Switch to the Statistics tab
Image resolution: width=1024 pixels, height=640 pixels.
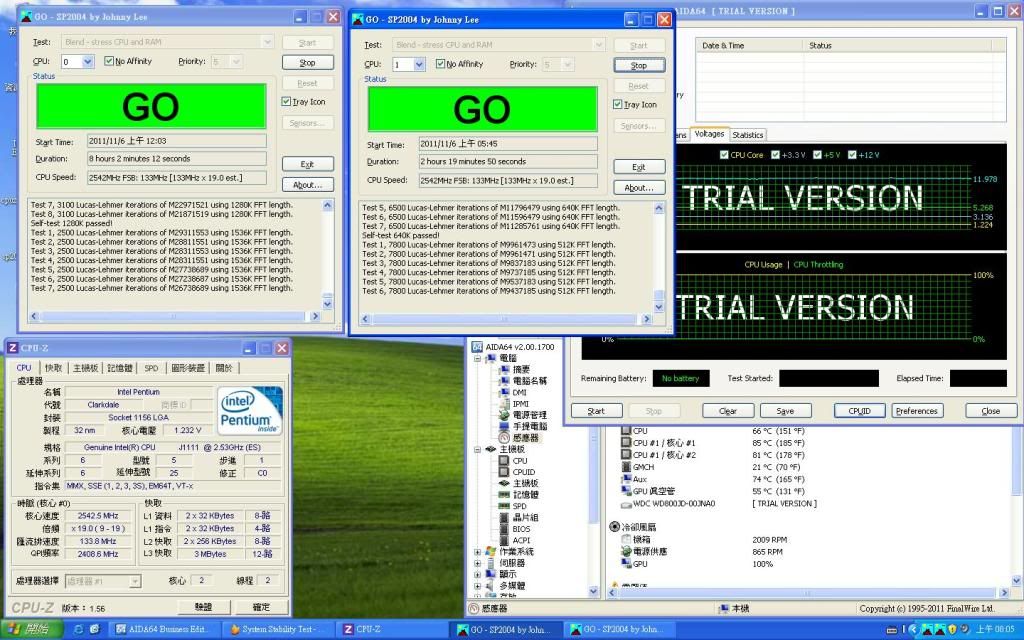tap(747, 134)
